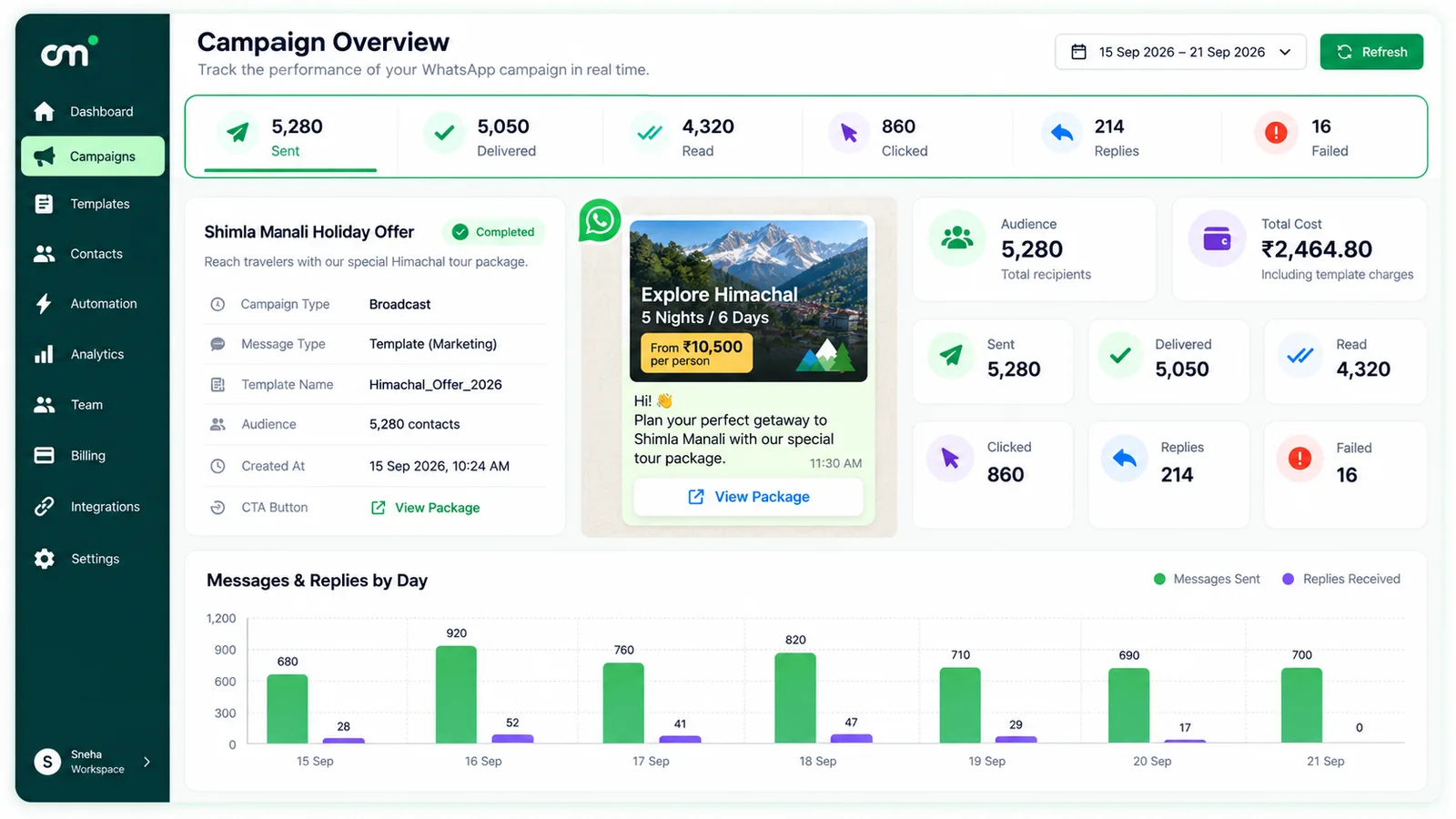
Task: Click the Explore Himachal image thumbnail
Action: tap(748, 301)
